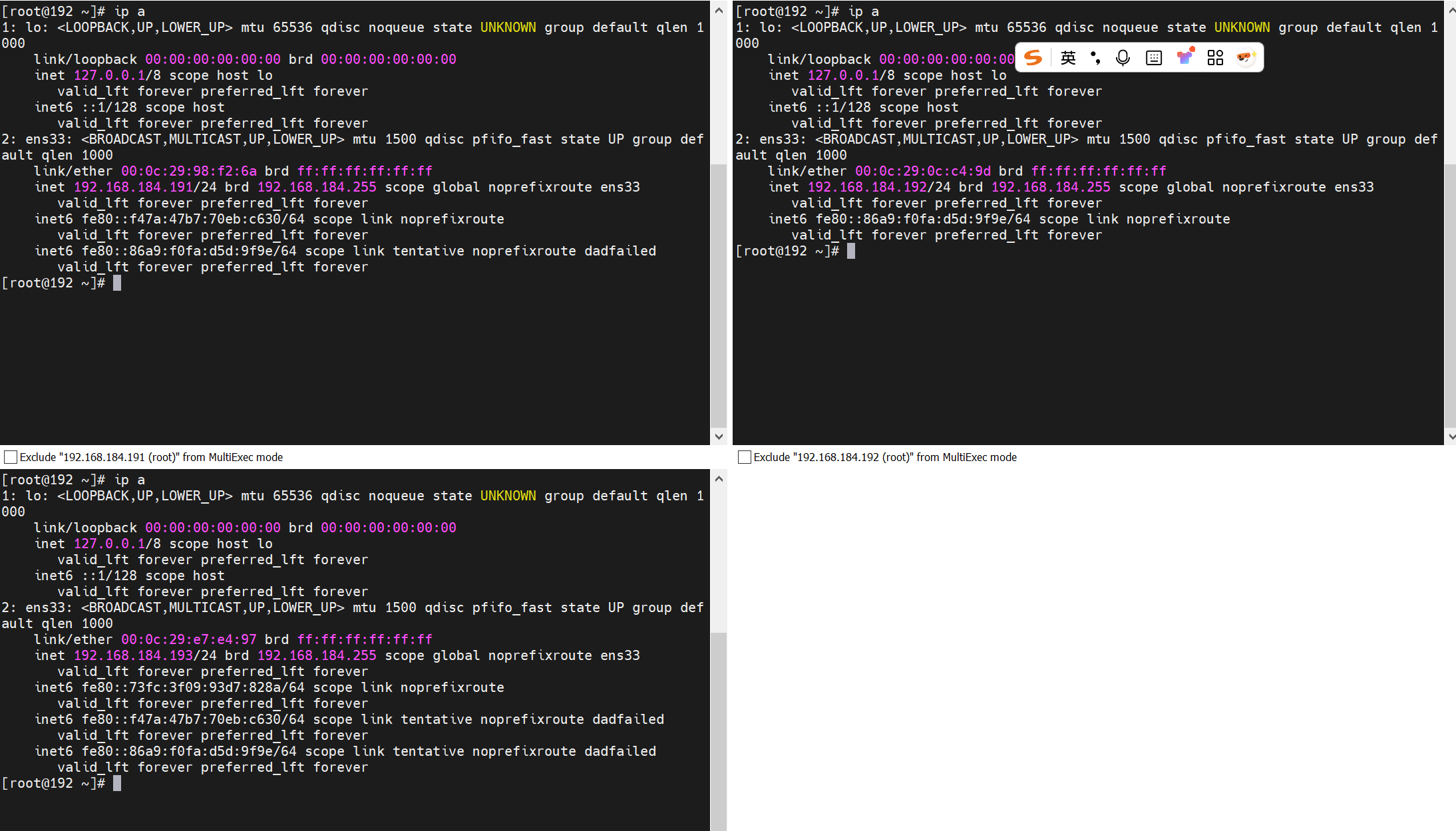Open the on-screen soft keyboard icon
This screenshot has height=831, width=1456.
click(1153, 57)
